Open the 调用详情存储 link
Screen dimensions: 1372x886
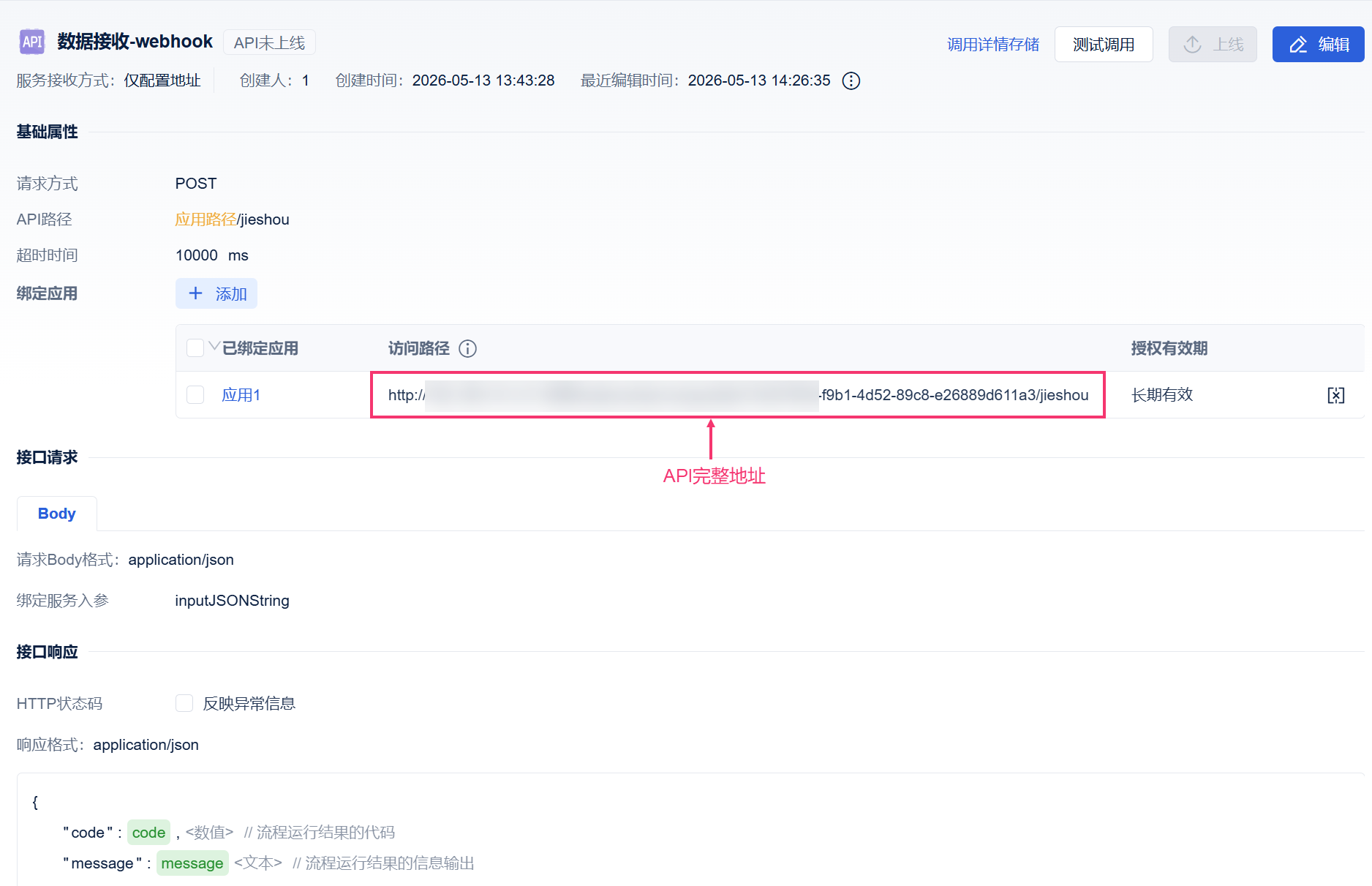(x=993, y=45)
